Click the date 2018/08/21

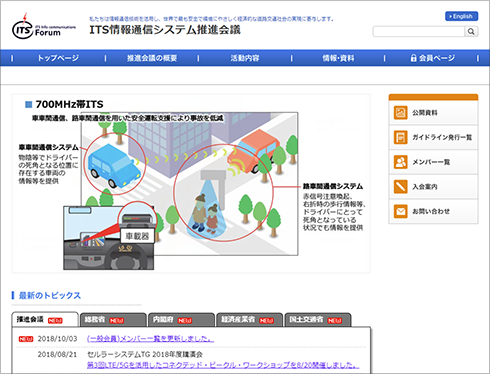pyautogui.click(x=57, y=354)
